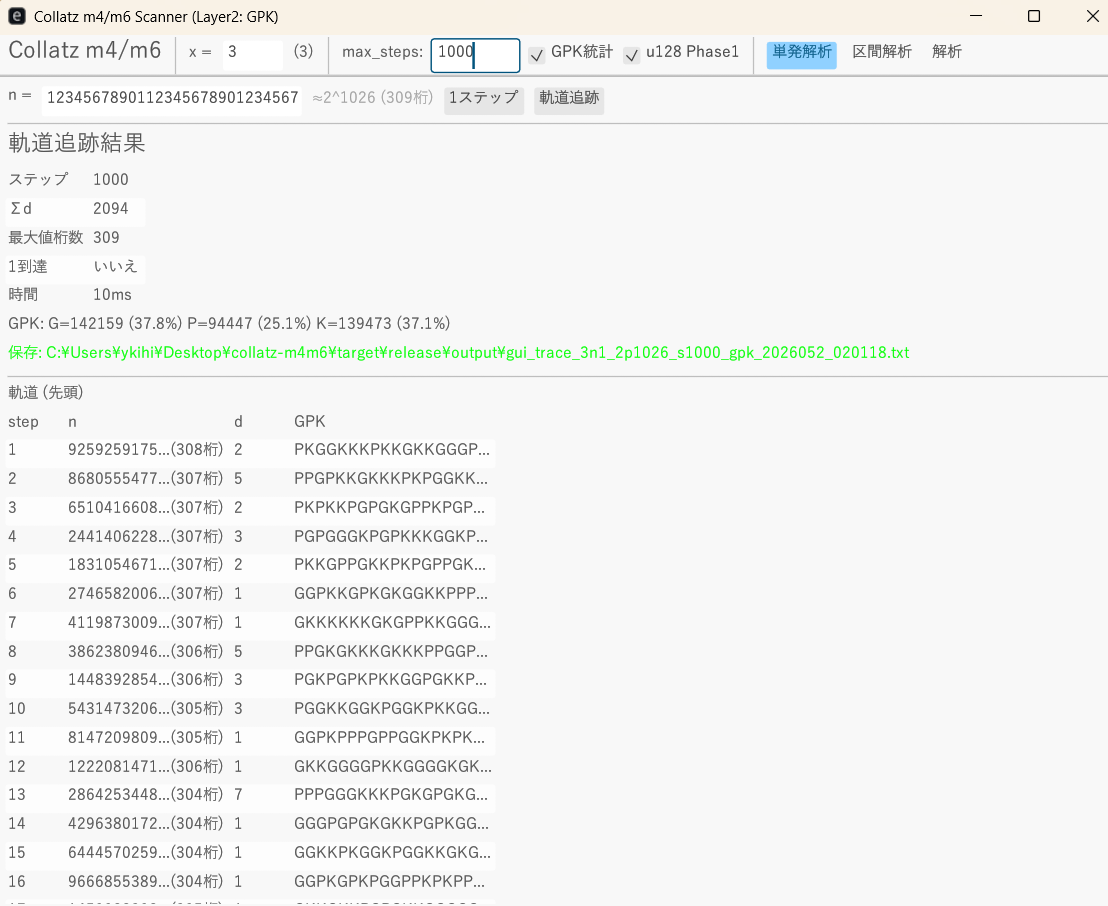Click n value in step 8 row
The image size is (1108, 906).
click(x=145, y=653)
